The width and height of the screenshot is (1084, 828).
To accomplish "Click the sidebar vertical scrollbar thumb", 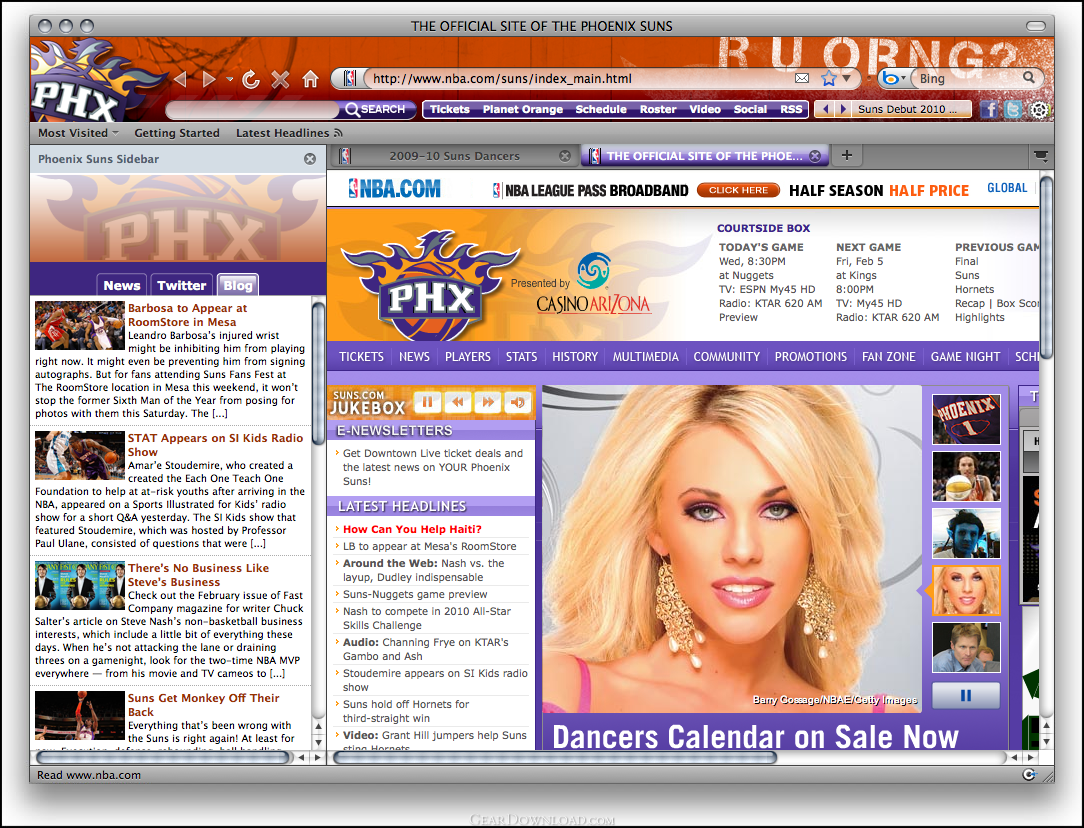I will click(x=318, y=372).
